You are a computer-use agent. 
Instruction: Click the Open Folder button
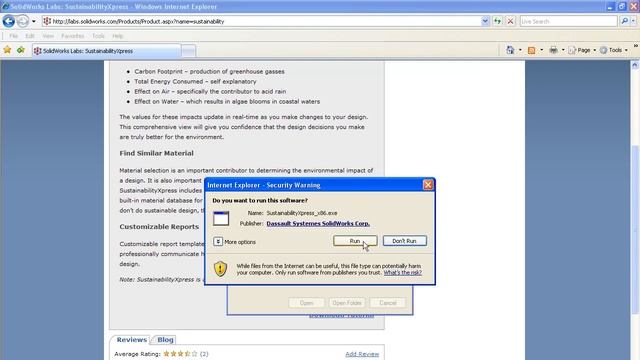click(x=347, y=303)
